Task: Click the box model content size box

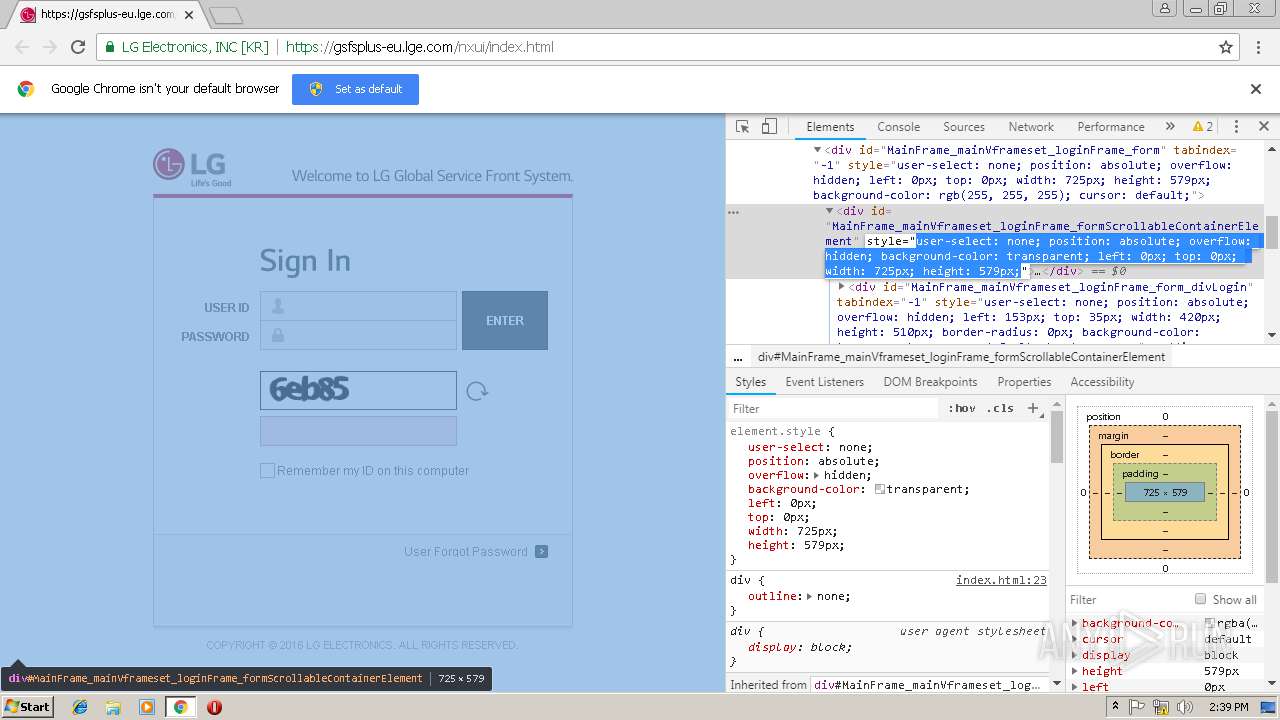Action: pyautogui.click(x=1165, y=492)
